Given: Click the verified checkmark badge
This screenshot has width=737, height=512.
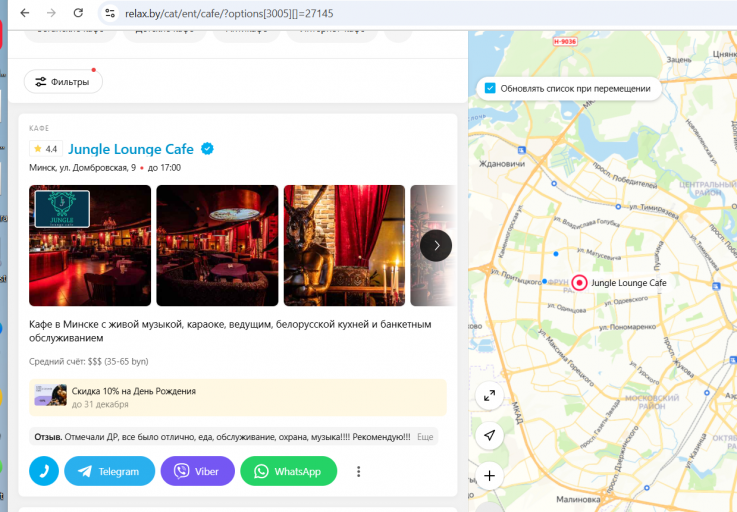Looking at the screenshot, I should coord(207,149).
